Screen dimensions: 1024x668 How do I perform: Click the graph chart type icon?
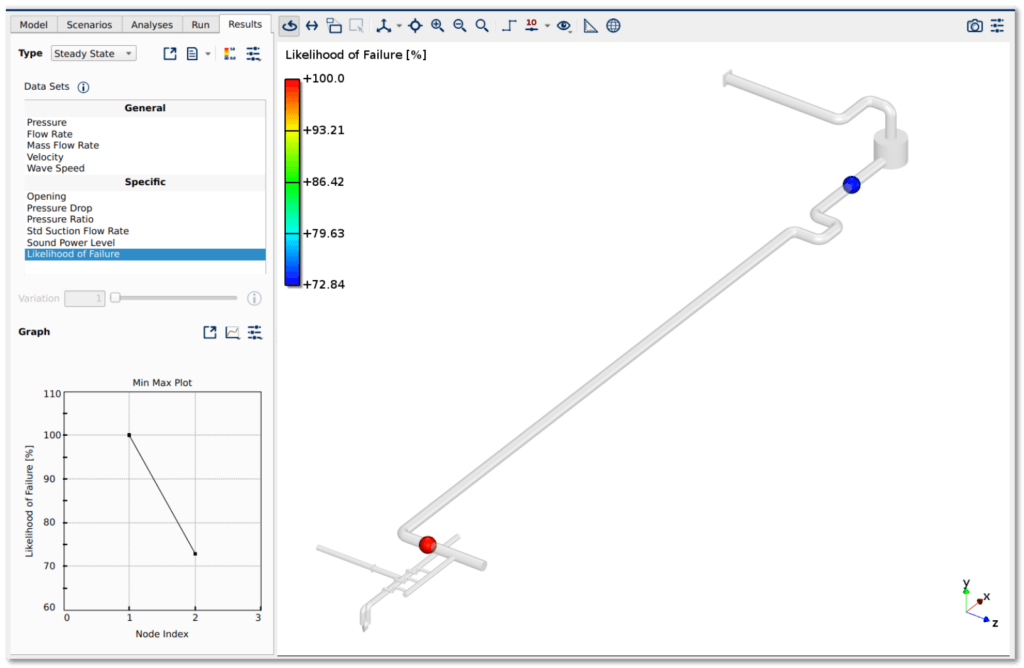click(x=232, y=332)
